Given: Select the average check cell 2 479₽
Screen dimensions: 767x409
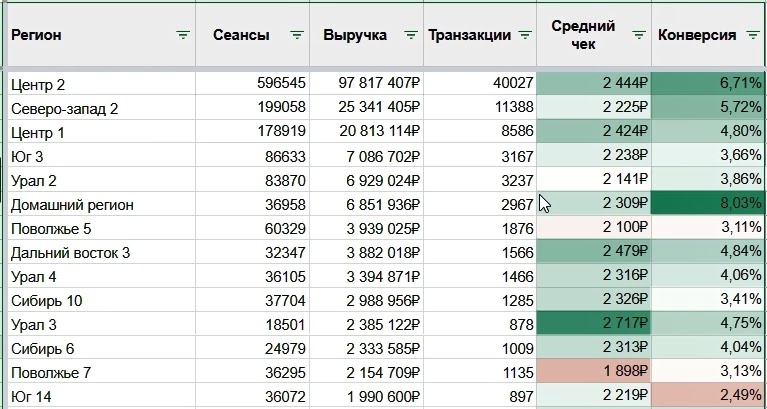Looking at the screenshot, I should 594,252.
